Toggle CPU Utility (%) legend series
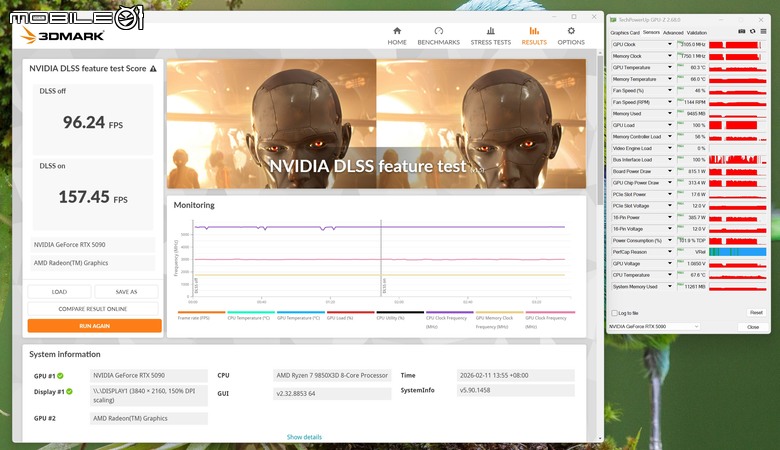 pyautogui.click(x=400, y=316)
